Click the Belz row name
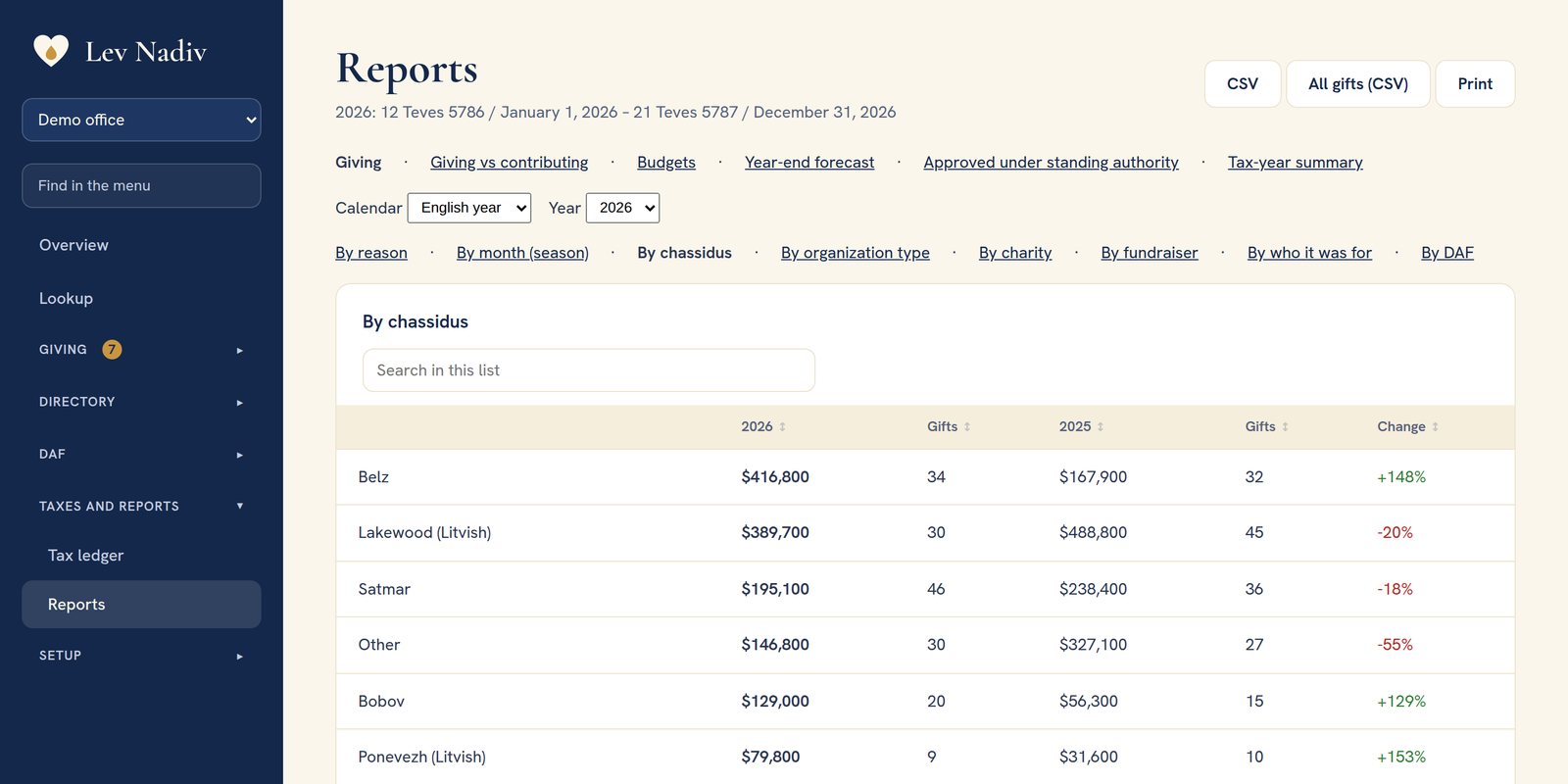The width and height of the screenshot is (1568, 784). [x=373, y=477]
